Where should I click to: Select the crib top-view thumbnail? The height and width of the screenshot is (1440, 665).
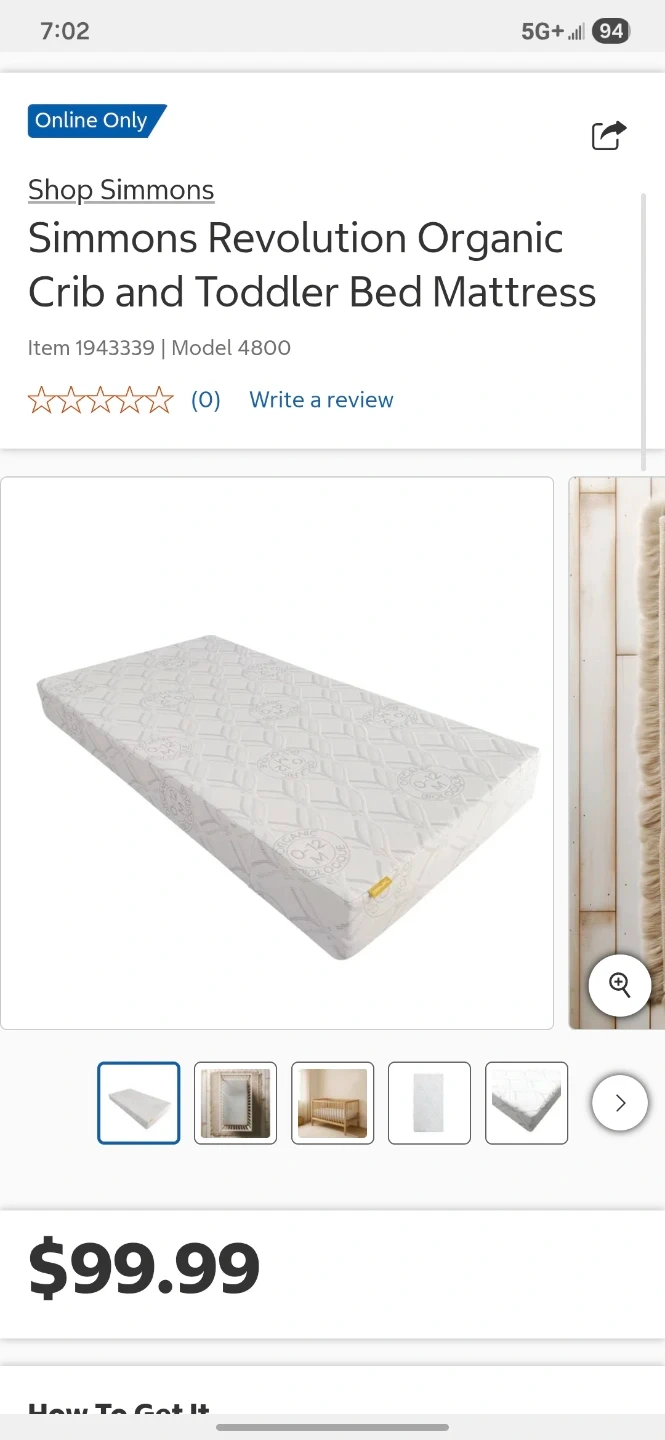coord(235,1103)
